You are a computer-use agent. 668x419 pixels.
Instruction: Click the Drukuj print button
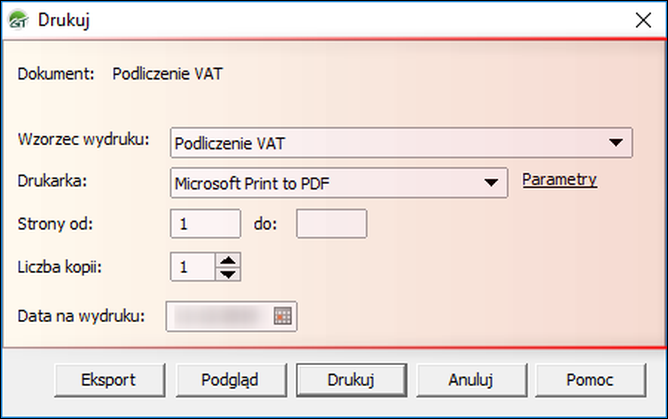351,379
